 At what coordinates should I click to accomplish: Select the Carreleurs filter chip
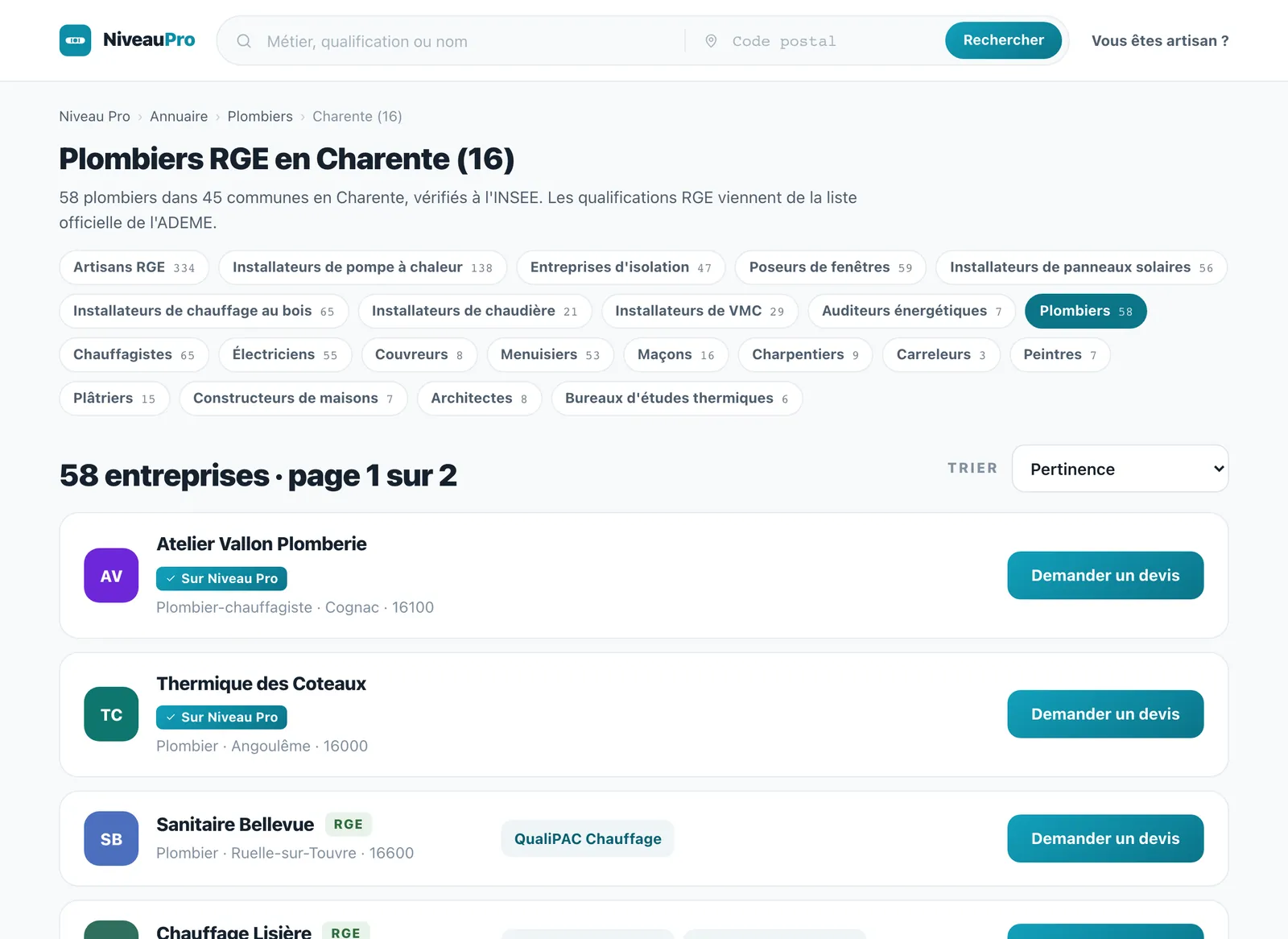pos(941,354)
